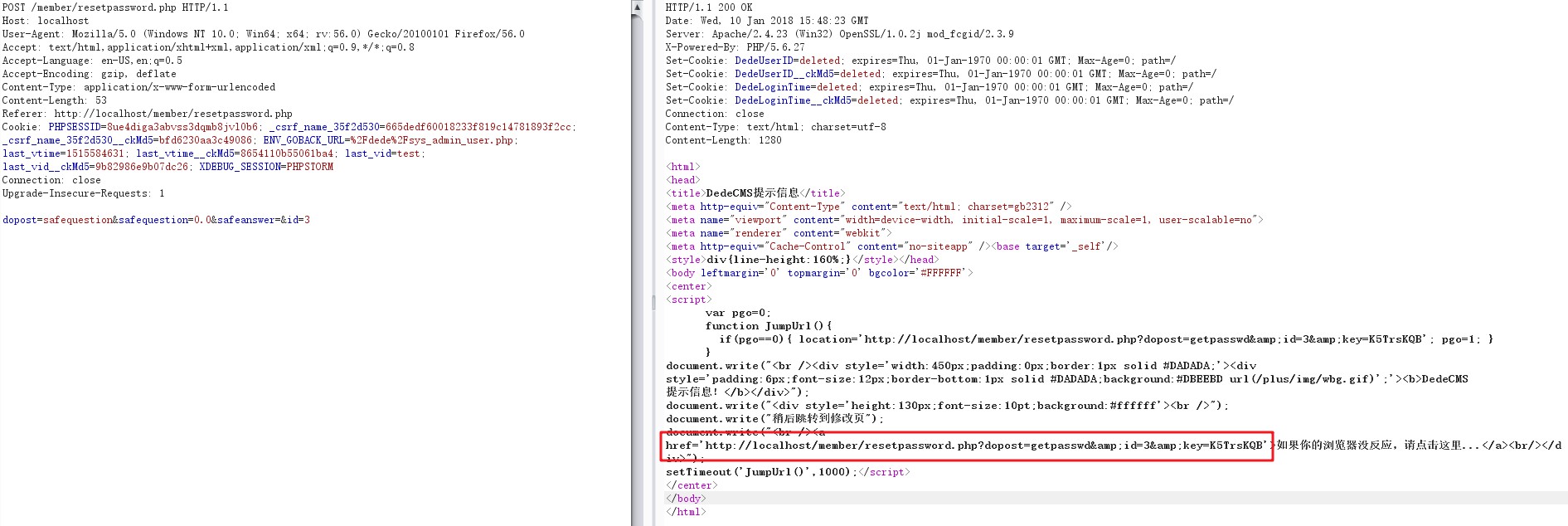The height and width of the screenshot is (526, 1568).
Task: Click the Referer header URL line
Action: [148, 114]
